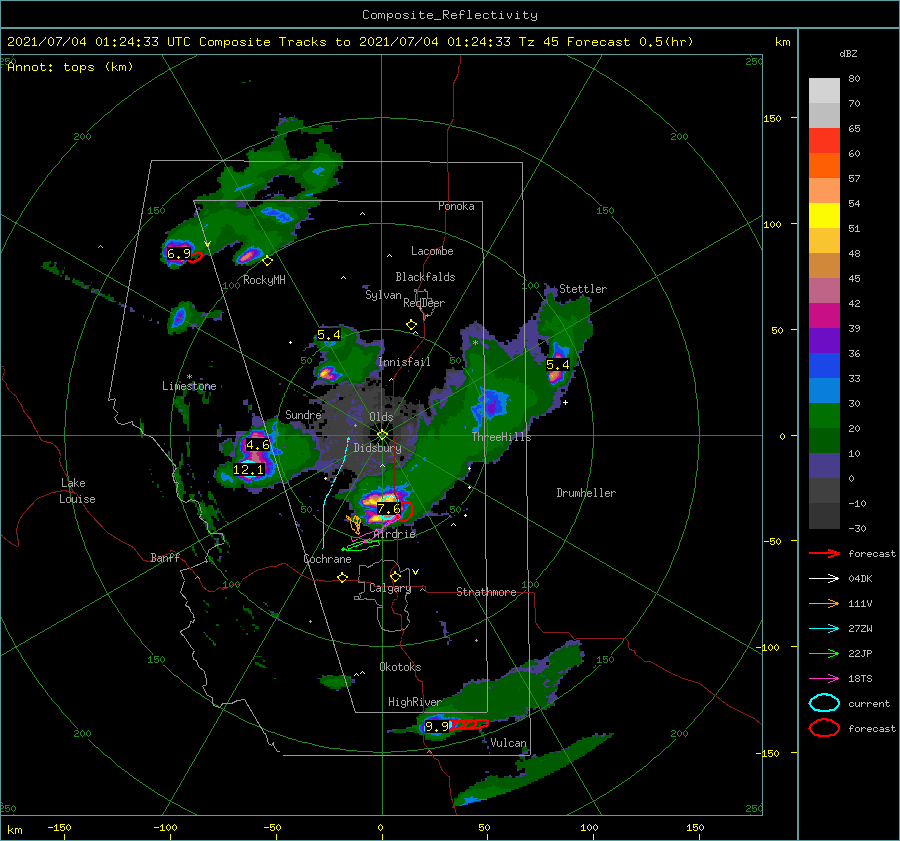Click the red forecast ellipse beside 7.6 storm
The height and width of the screenshot is (841, 900).
[406, 511]
